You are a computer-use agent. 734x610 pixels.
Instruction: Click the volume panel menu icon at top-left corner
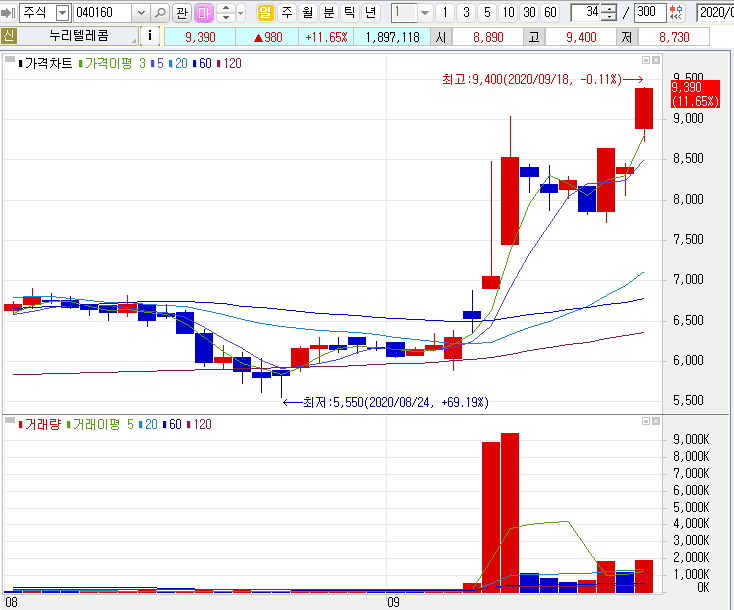(x=9, y=420)
